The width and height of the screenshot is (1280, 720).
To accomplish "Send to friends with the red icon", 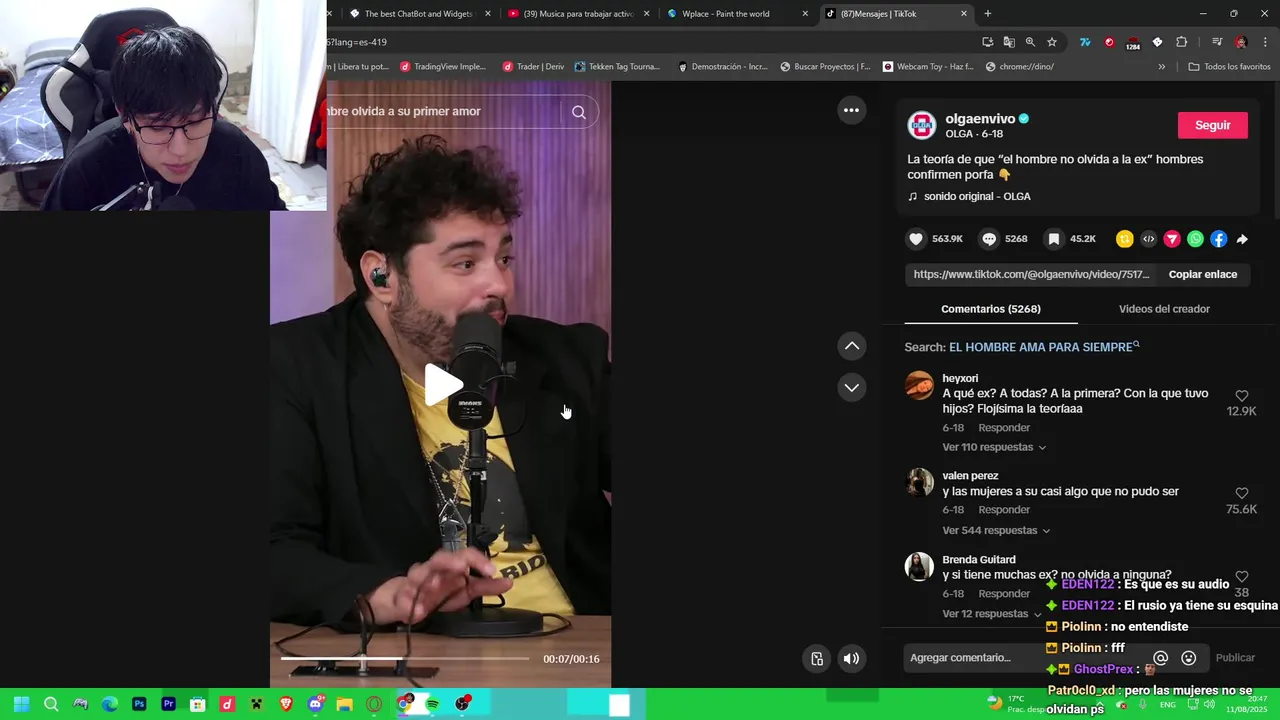I will pyautogui.click(x=1172, y=239).
